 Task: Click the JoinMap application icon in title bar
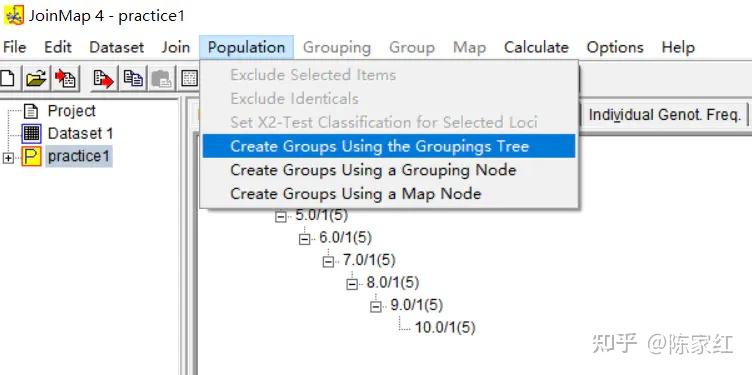pos(14,15)
